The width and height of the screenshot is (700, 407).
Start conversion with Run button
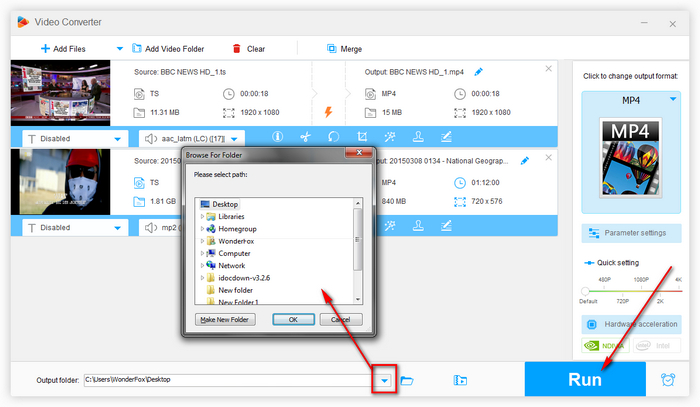point(585,379)
